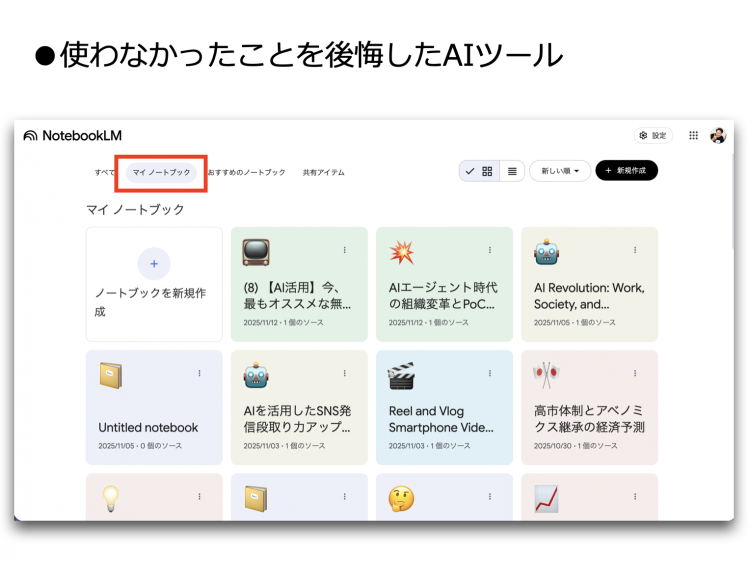Switch to おすすめのノートブック tab
This screenshot has width=750, height=561.
tap(247, 172)
